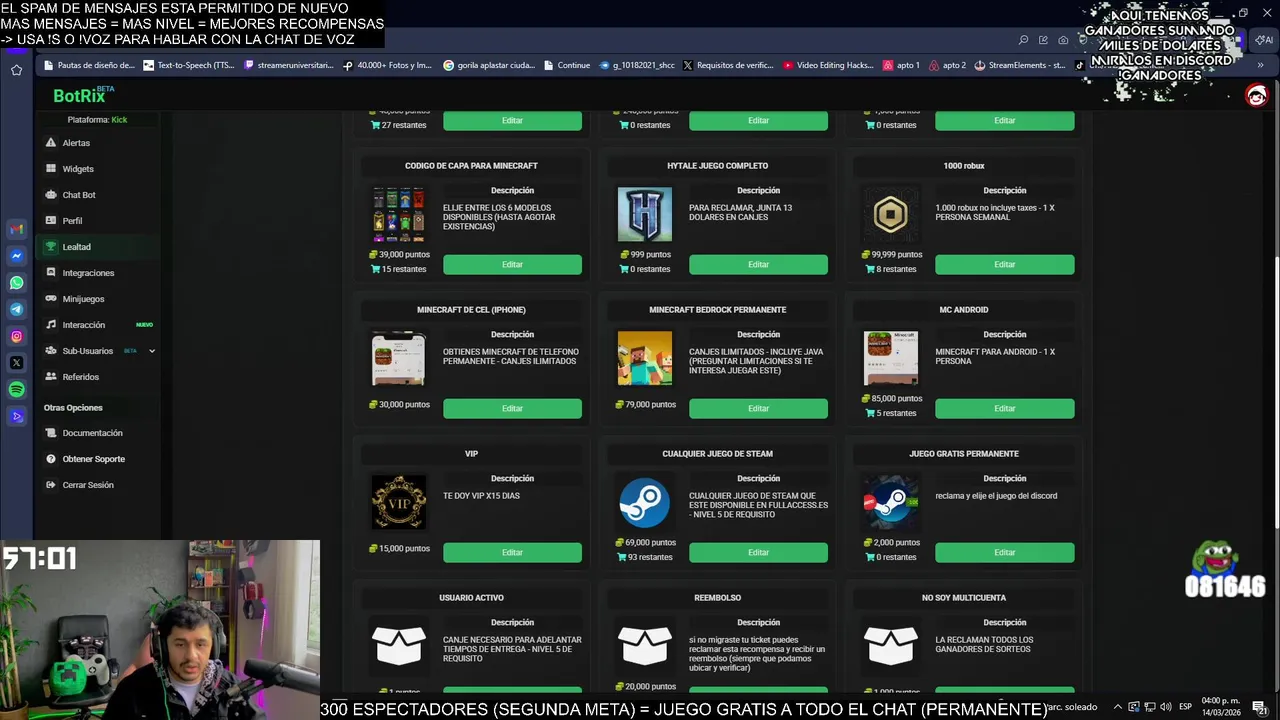Open Instagram in the browser side panel

(16, 337)
